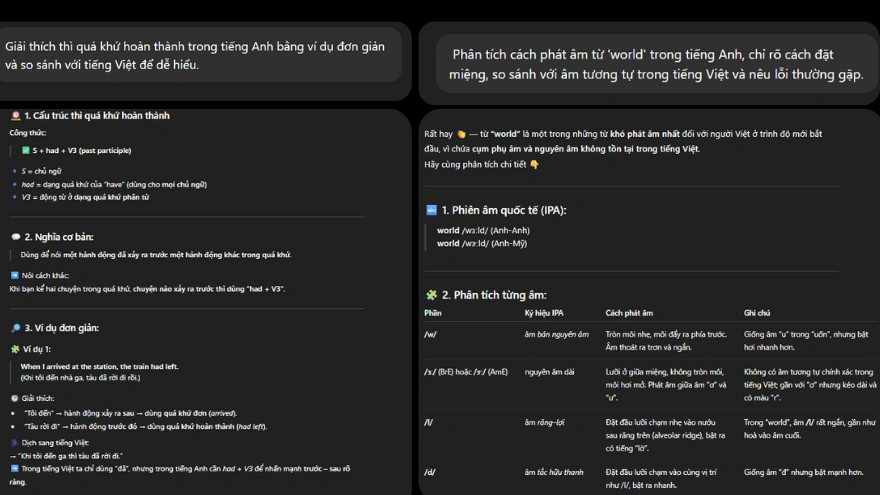
Task: Click the green check mark before the formula
Action: click(x=26, y=151)
